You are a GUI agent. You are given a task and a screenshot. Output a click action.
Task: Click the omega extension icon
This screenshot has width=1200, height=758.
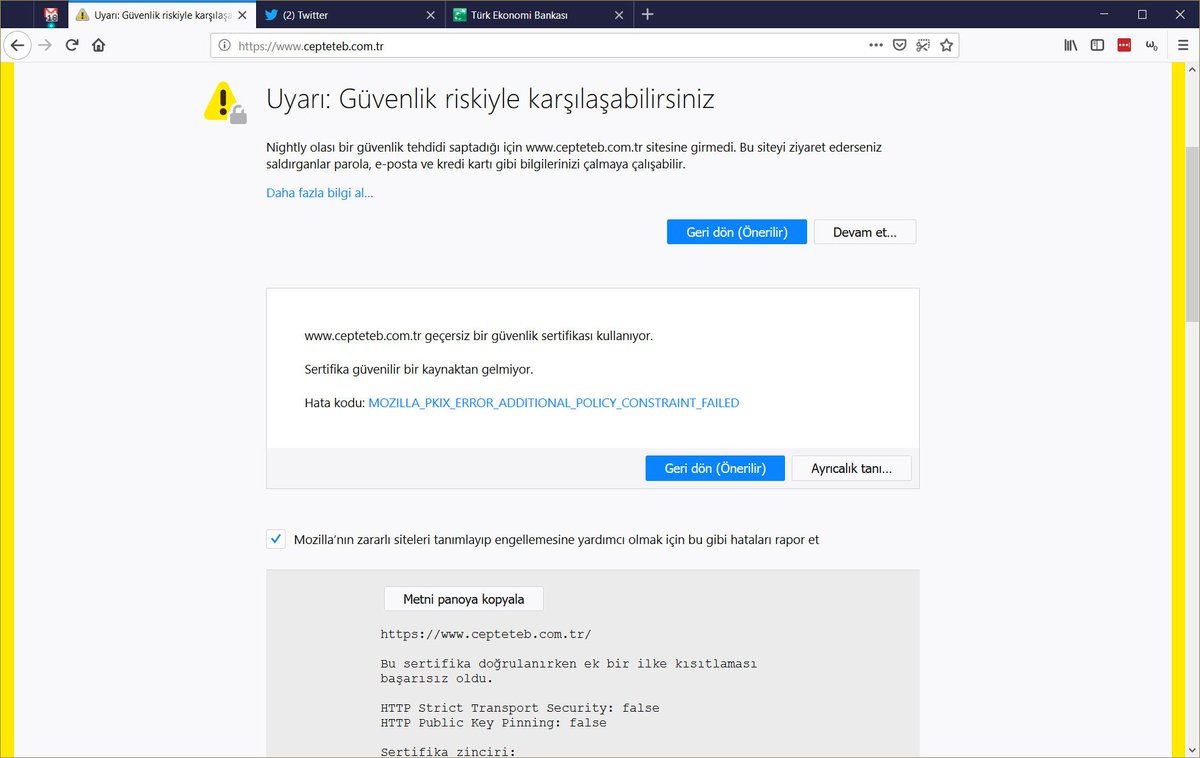click(x=1151, y=45)
